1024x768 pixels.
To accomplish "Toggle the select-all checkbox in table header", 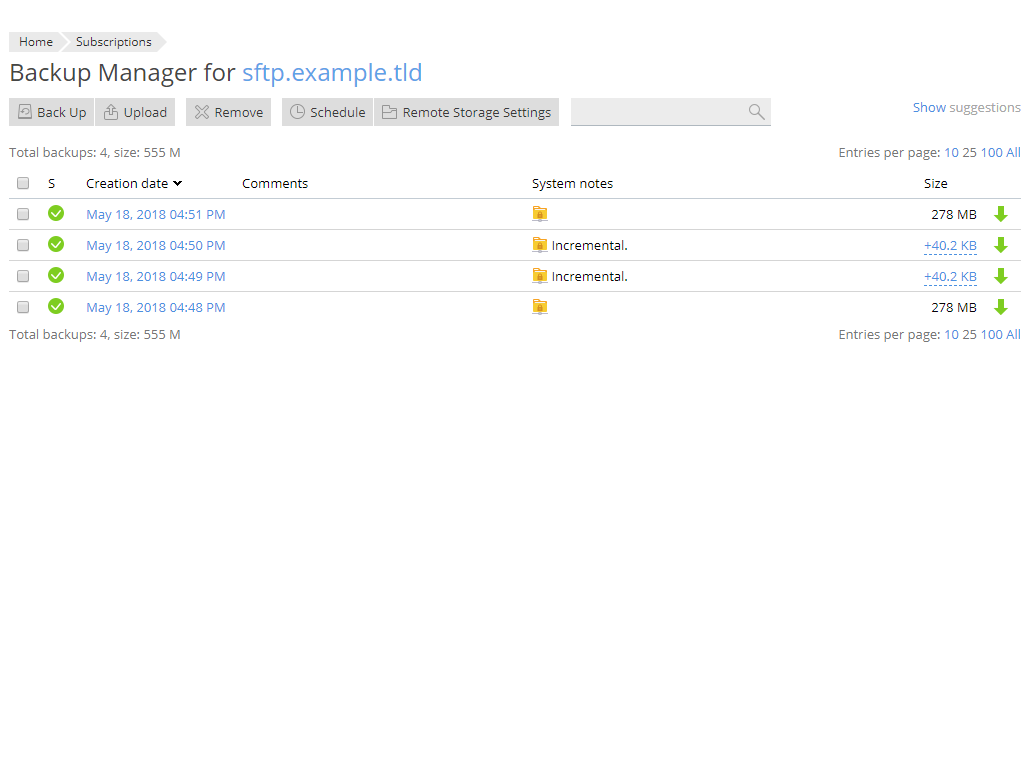I will click(23, 183).
